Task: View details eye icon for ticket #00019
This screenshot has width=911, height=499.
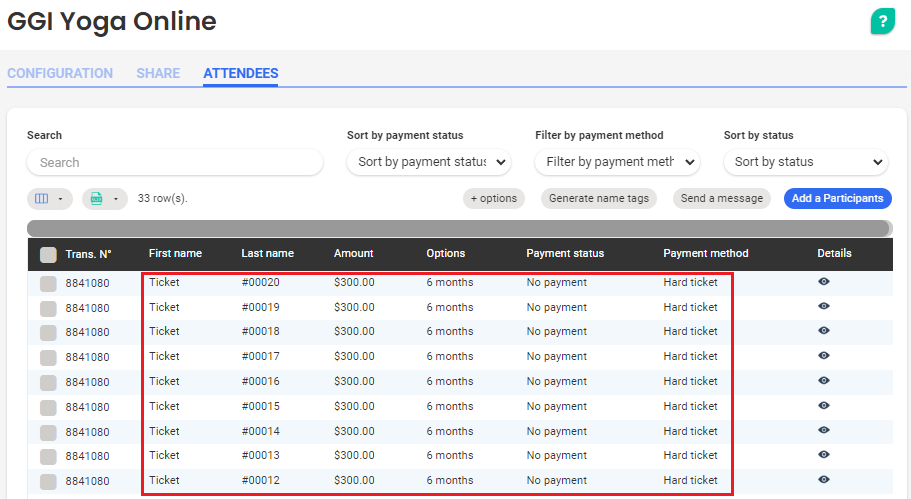Action: [x=824, y=307]
